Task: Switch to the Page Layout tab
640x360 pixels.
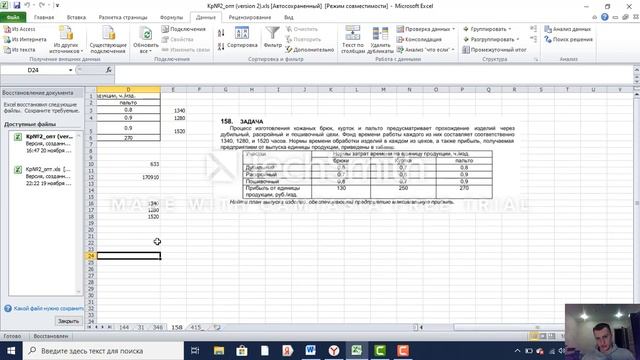Action: coord(123,18)
